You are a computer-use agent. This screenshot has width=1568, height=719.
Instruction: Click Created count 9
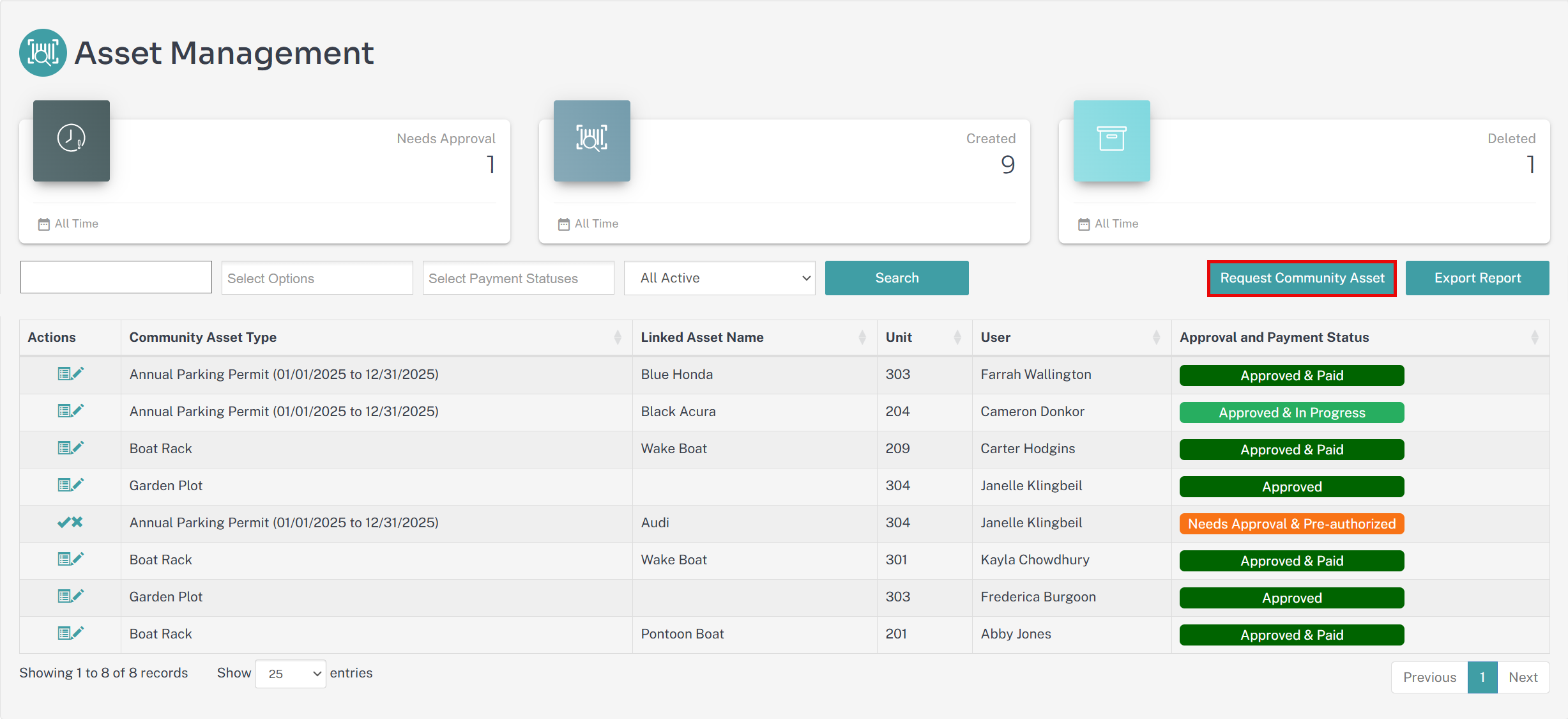pyautogui.click(x=1008, y=165)
